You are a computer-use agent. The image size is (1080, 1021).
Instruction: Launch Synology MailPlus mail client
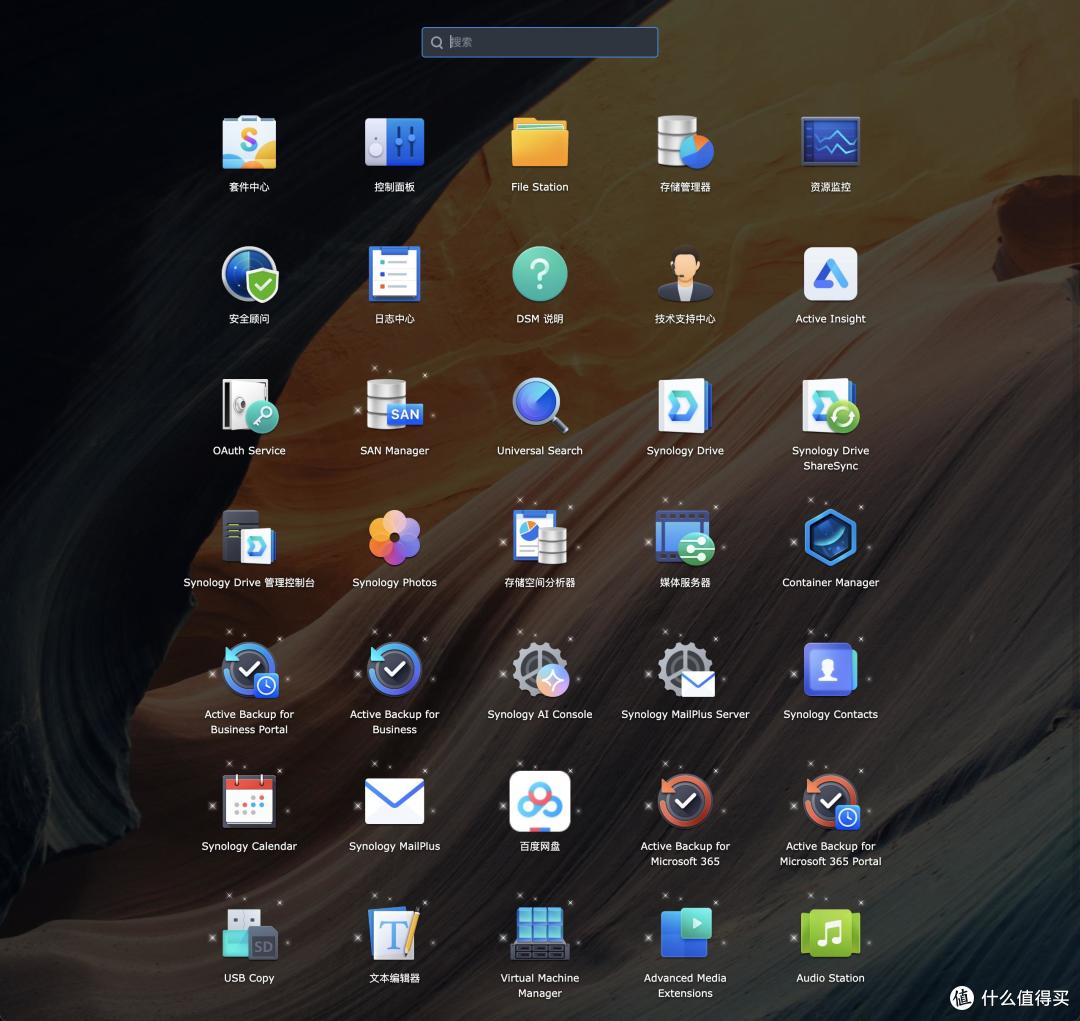coord(394,801)
